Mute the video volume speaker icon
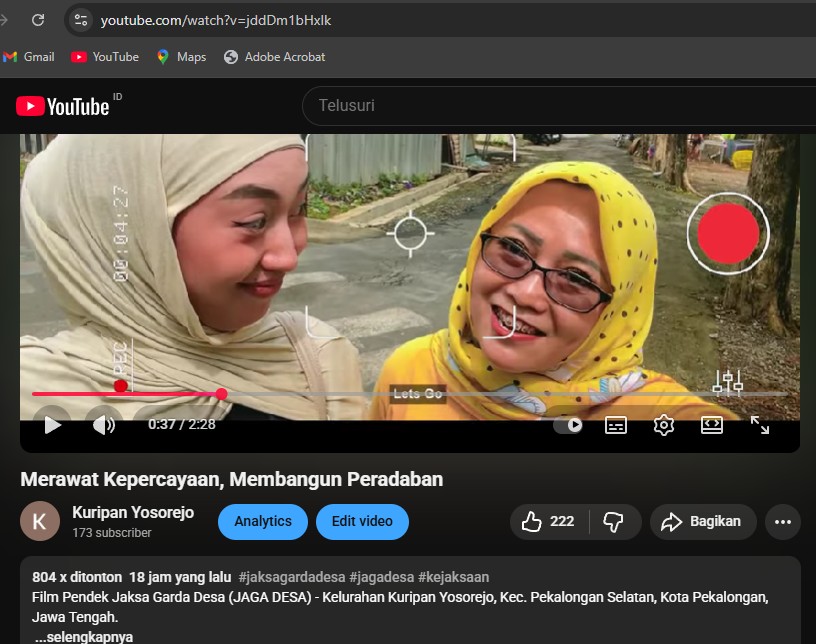Image resolution: width=816 pixels, height=644 pixels. pyautogui.click(x=103, y=425)
